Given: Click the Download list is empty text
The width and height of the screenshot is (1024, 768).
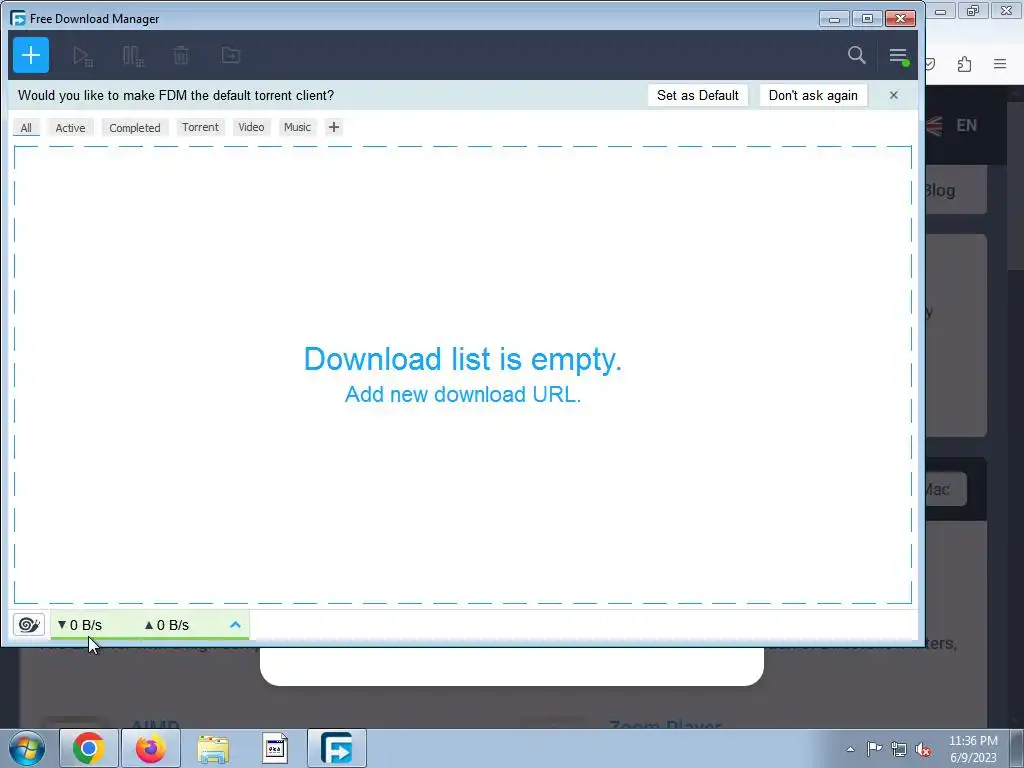Looking at the screenshot, I should click(462, 359).
